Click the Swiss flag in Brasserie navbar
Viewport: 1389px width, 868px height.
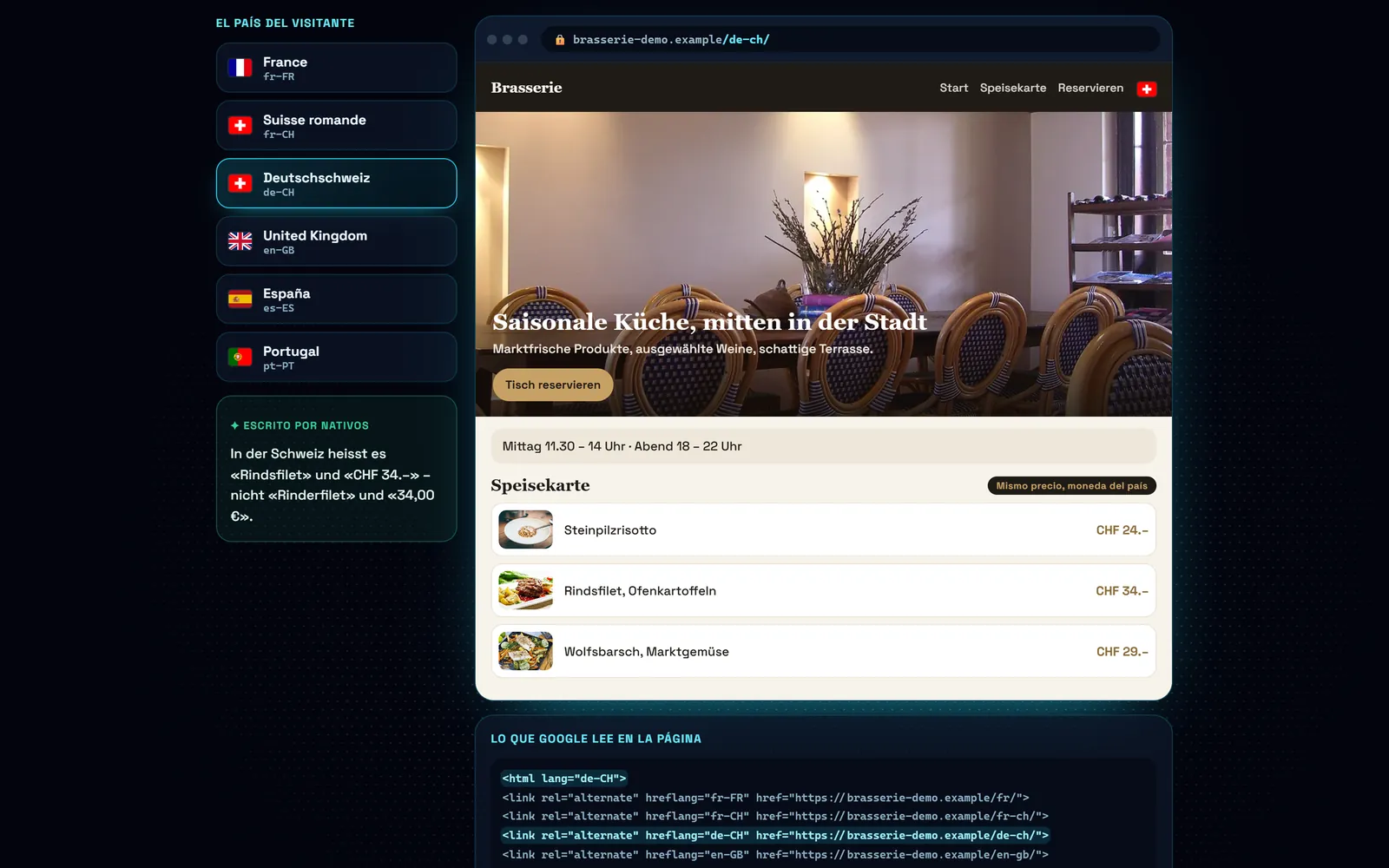click(1147, 89)
